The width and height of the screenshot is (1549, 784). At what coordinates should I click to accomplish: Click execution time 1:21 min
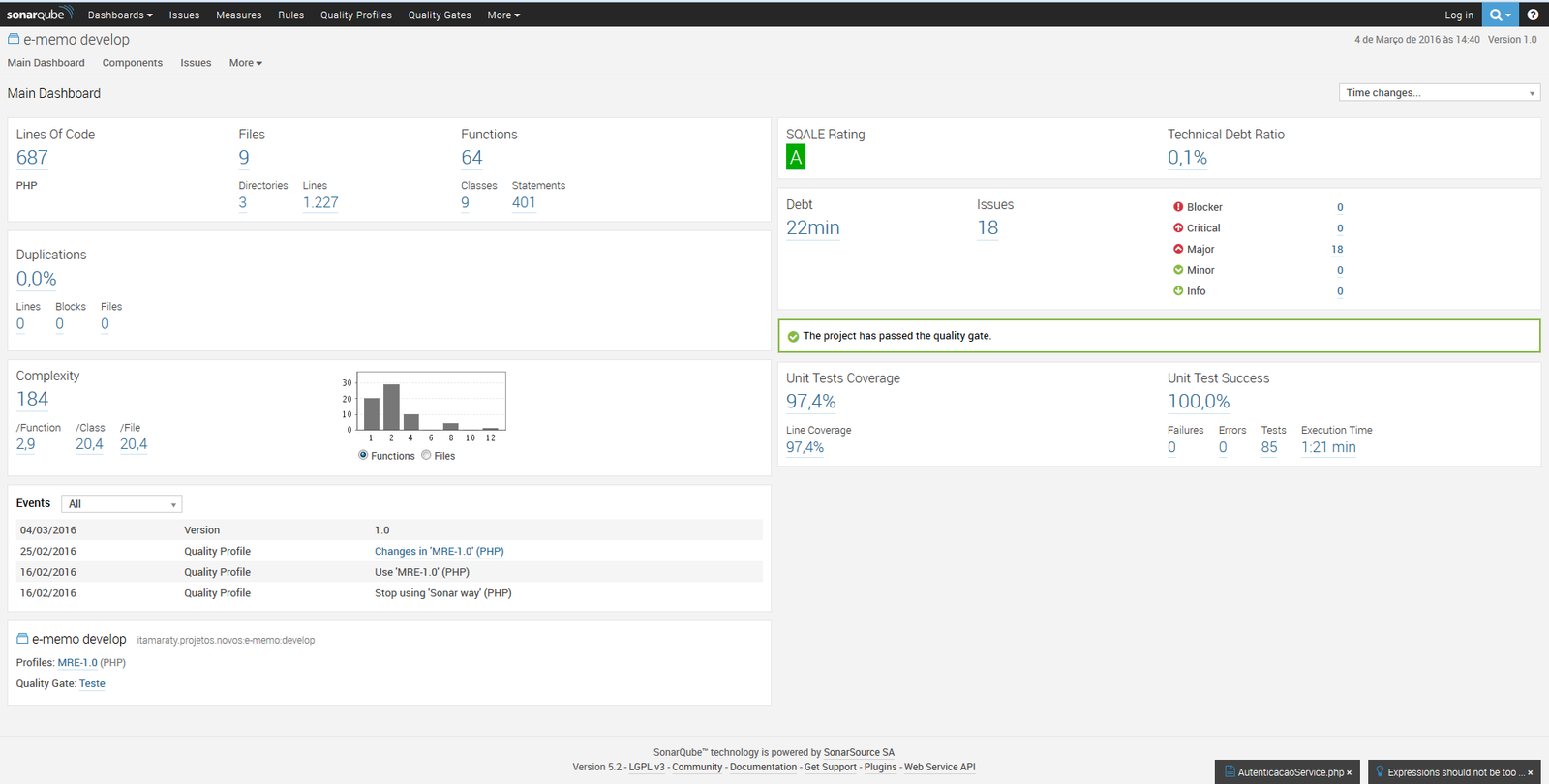(x=1328, y=447)
